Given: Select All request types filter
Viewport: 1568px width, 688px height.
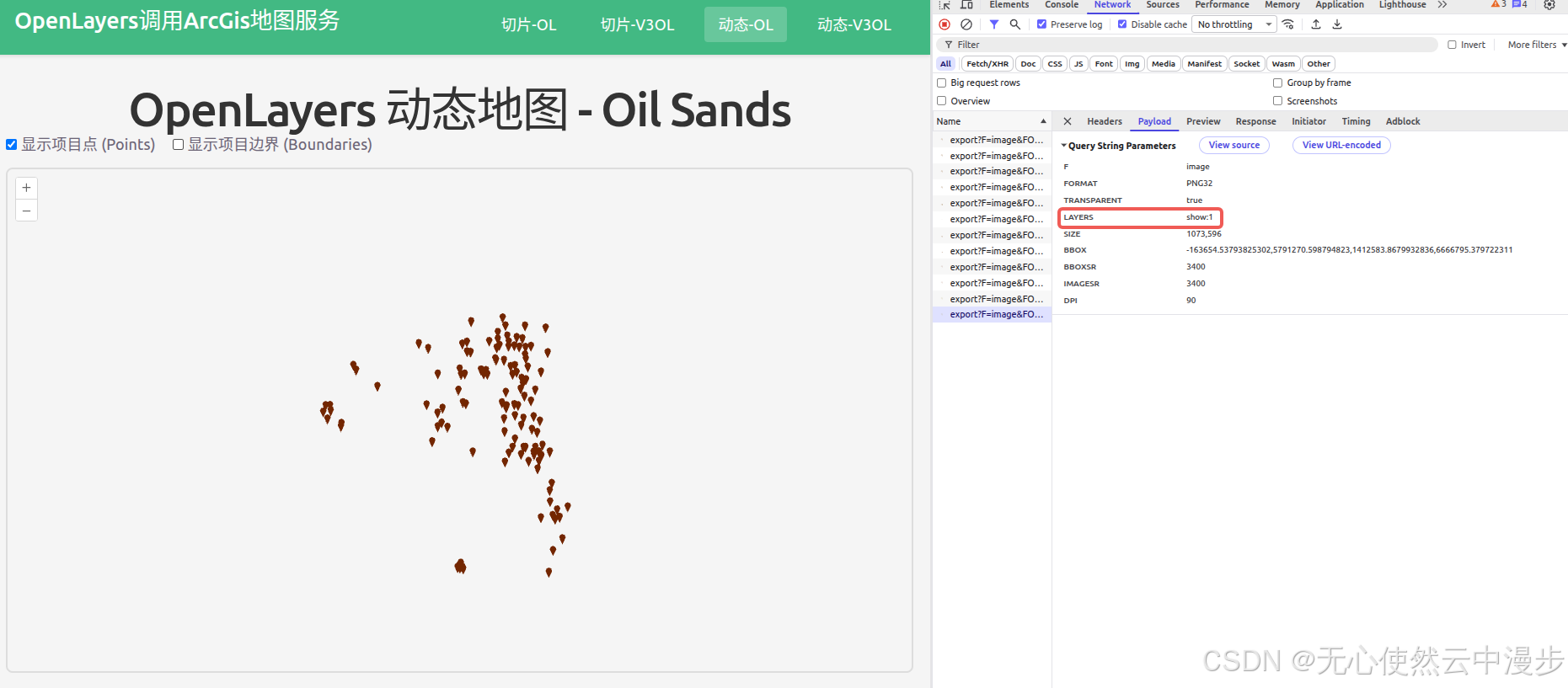Looking at the screenshot, I should pos(946,64).
